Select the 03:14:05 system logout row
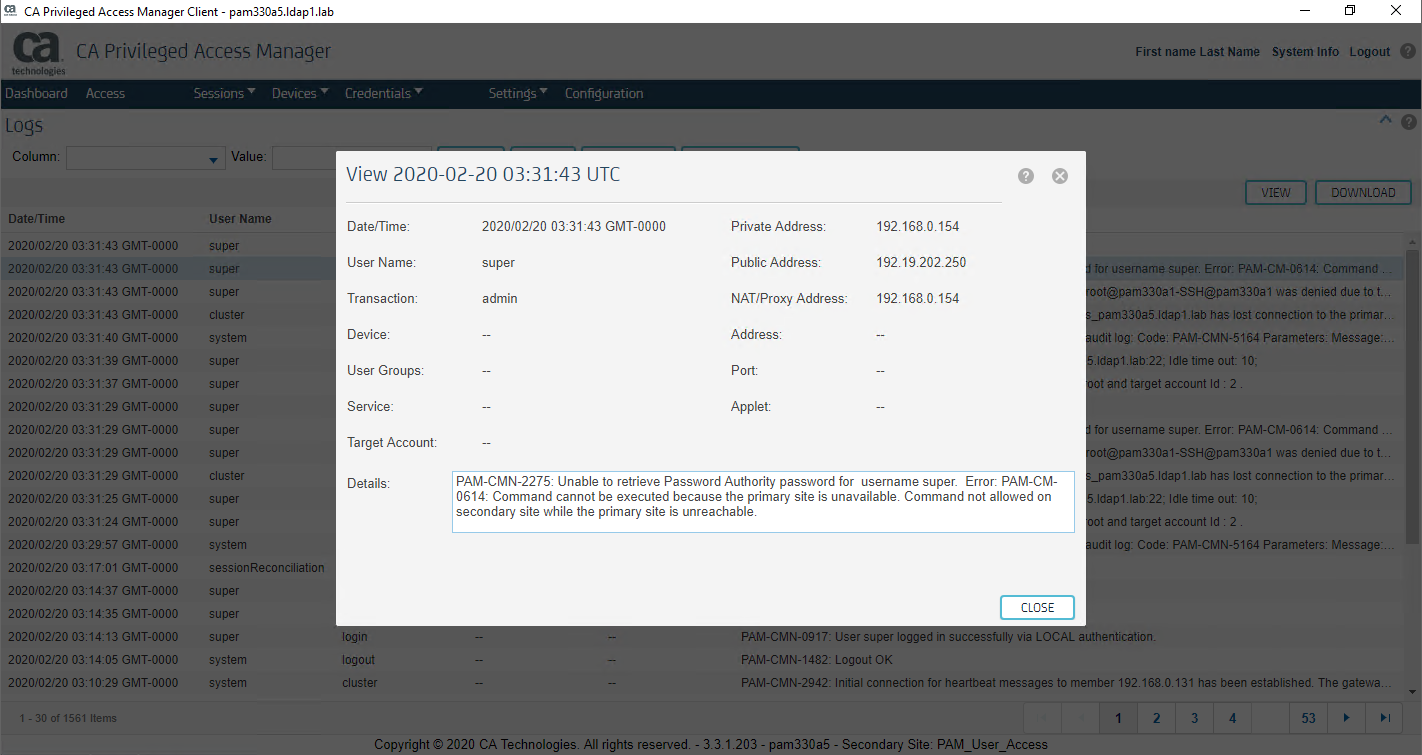 (702, 660)
